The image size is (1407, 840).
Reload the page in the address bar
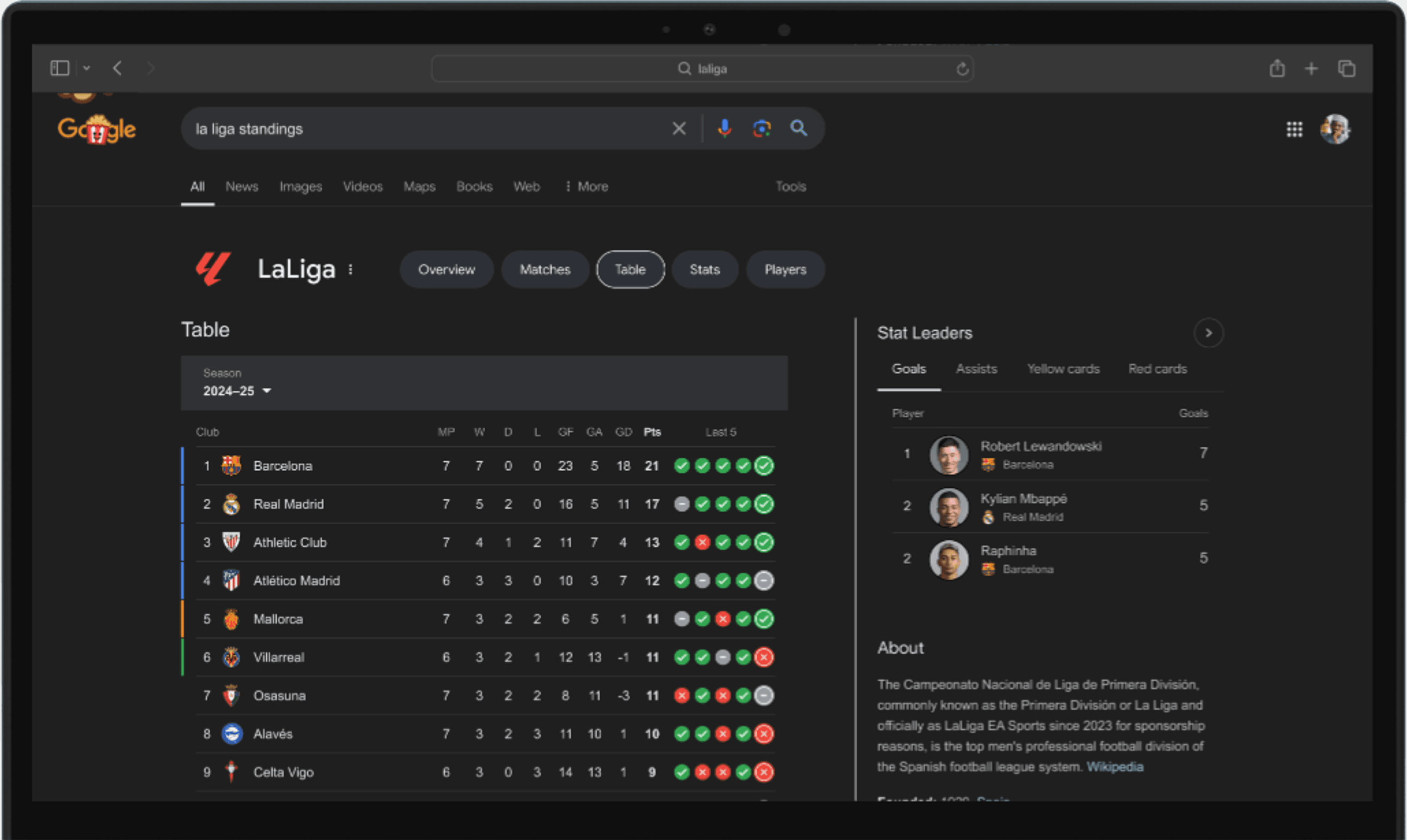click(x=962, y=69)
